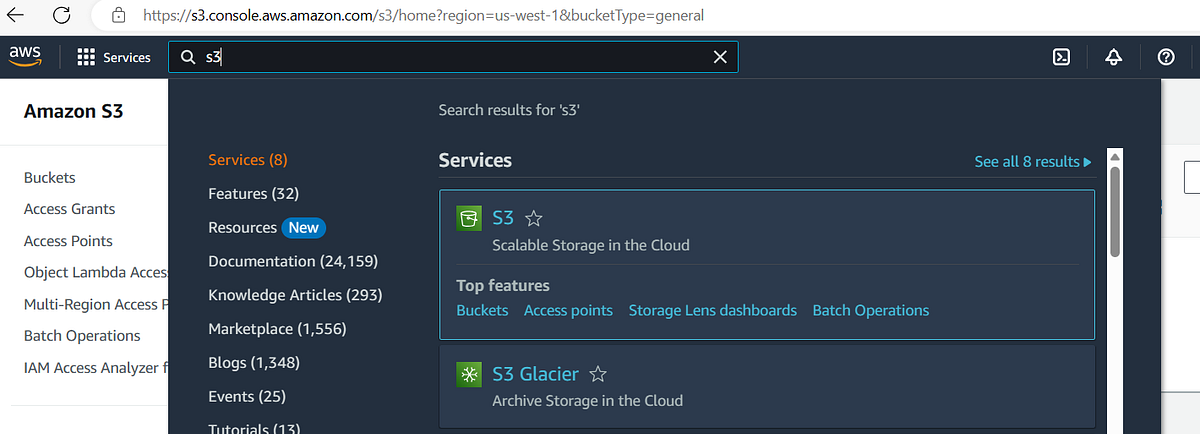Open the notifications bell icon

(x=1113, y=57)
